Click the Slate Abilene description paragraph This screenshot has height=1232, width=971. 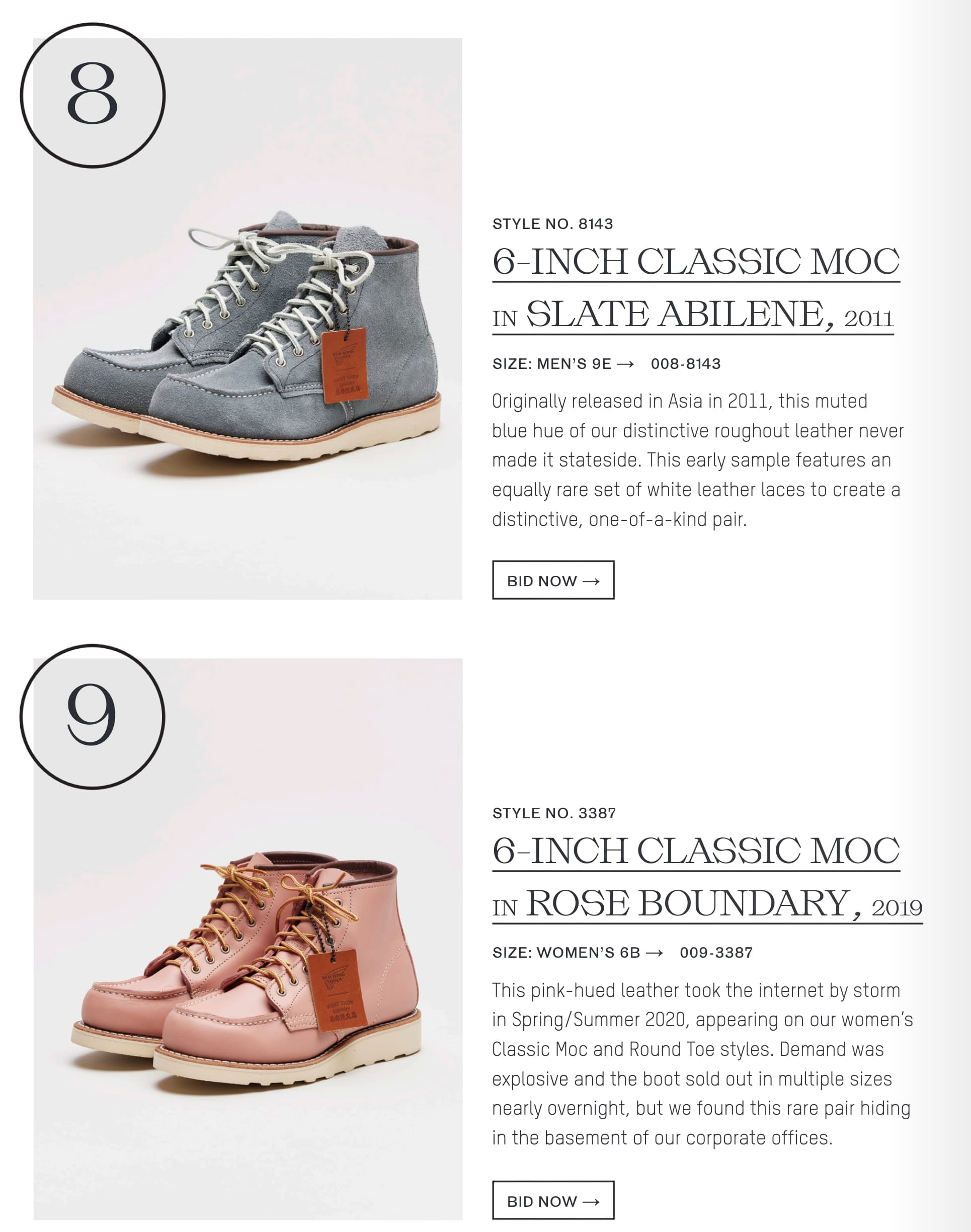pos(697,460)
